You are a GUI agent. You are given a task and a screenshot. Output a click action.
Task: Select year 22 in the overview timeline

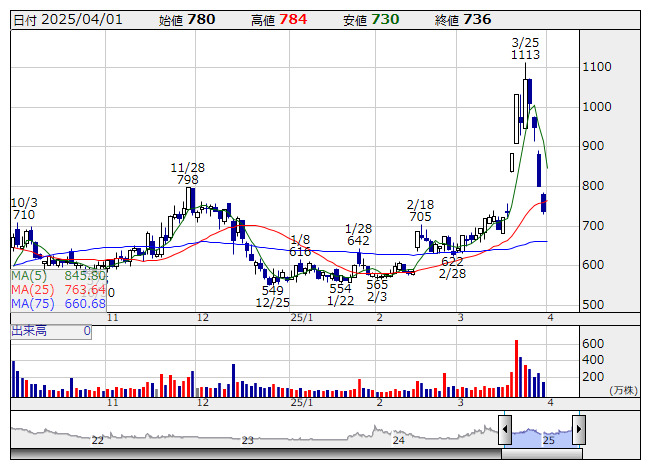(98, 440)
